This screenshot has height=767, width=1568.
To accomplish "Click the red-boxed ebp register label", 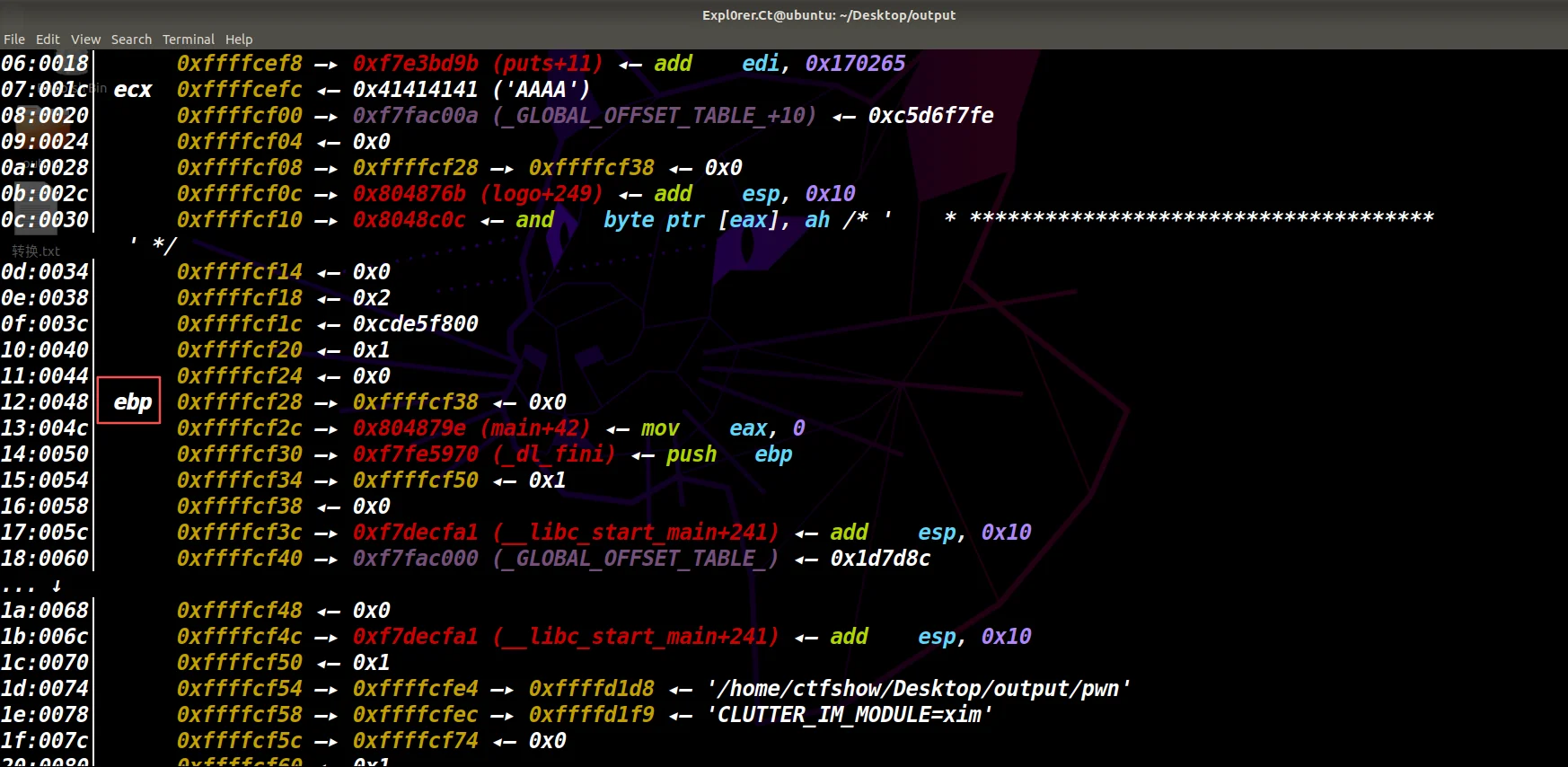I will click(x=131, y=401).
